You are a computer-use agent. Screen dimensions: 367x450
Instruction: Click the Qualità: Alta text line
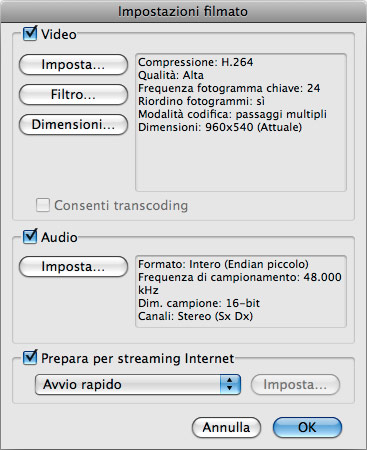click(171, 75)
